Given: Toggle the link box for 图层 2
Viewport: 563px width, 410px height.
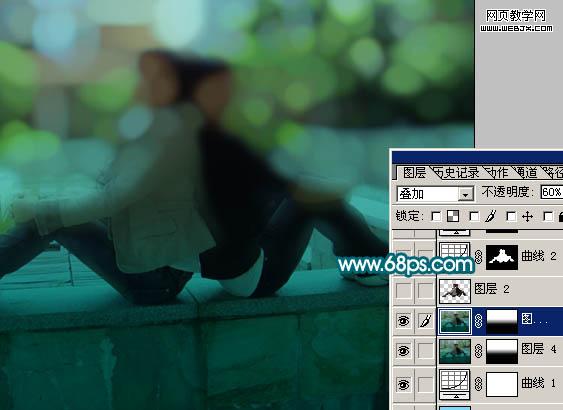Looking at the screenshot, I should [425, 290].
